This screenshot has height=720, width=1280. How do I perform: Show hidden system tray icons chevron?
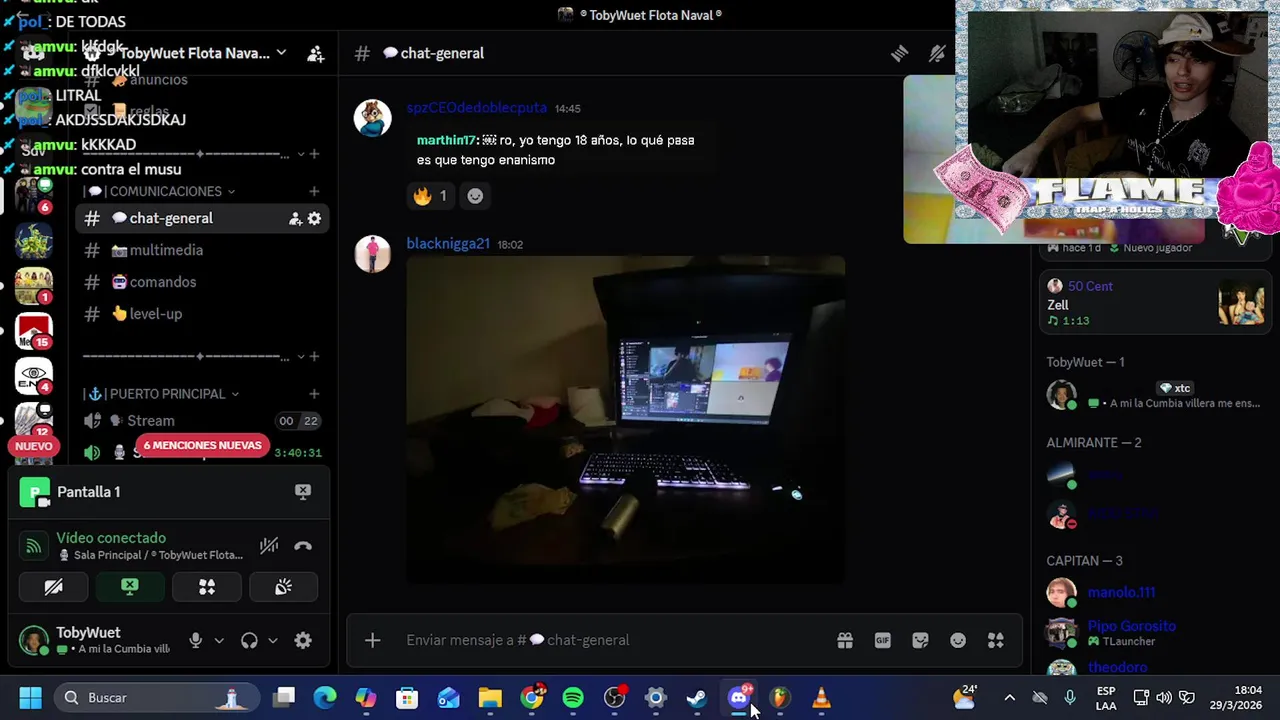[x=1009, y=698]
